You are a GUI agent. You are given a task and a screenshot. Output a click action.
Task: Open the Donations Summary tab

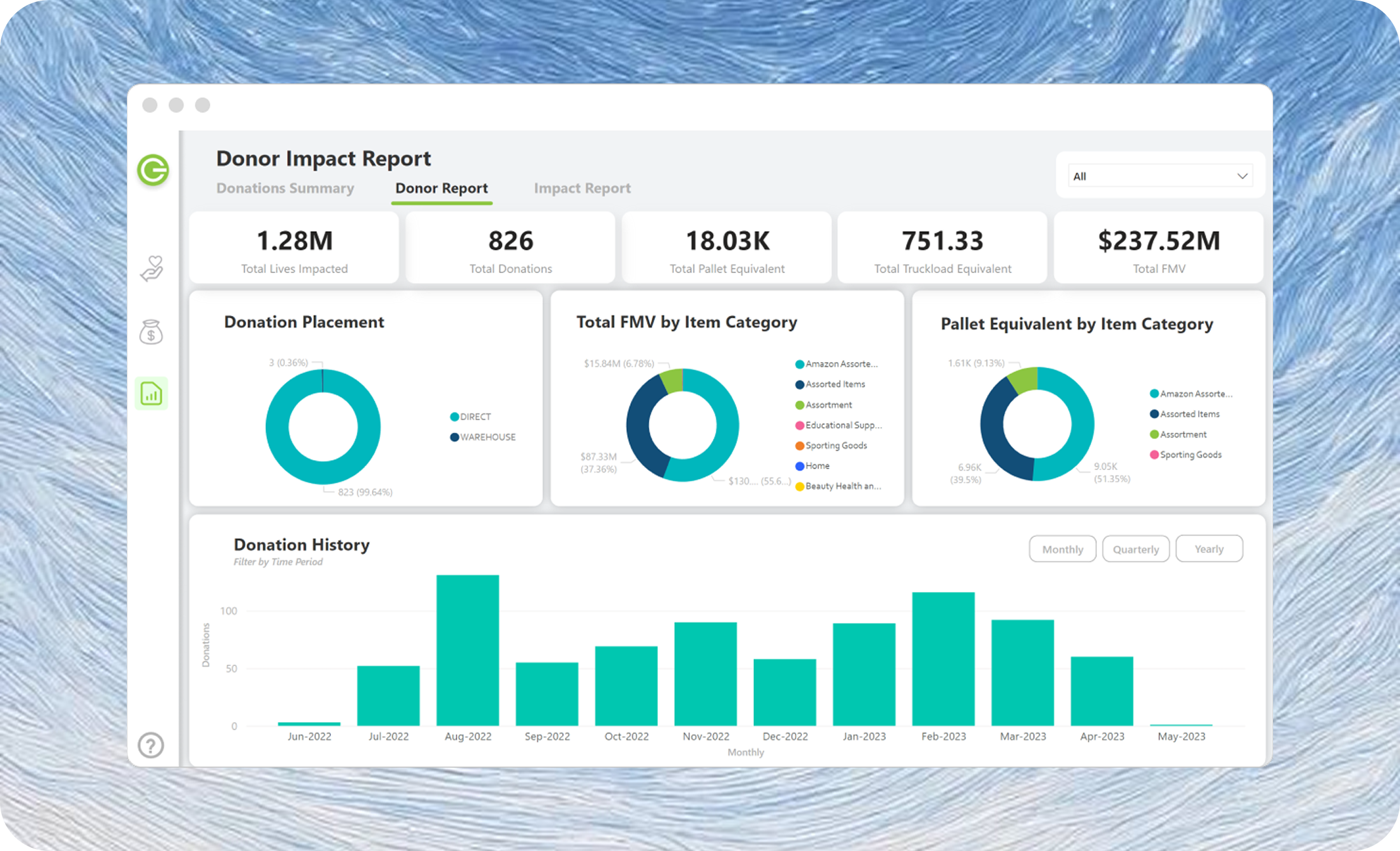click(x=285, y=188)
